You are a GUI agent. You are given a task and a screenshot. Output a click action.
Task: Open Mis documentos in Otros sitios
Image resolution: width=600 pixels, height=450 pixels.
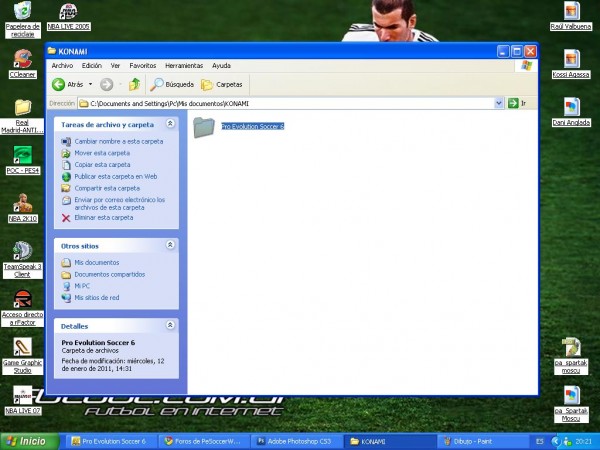96,262
